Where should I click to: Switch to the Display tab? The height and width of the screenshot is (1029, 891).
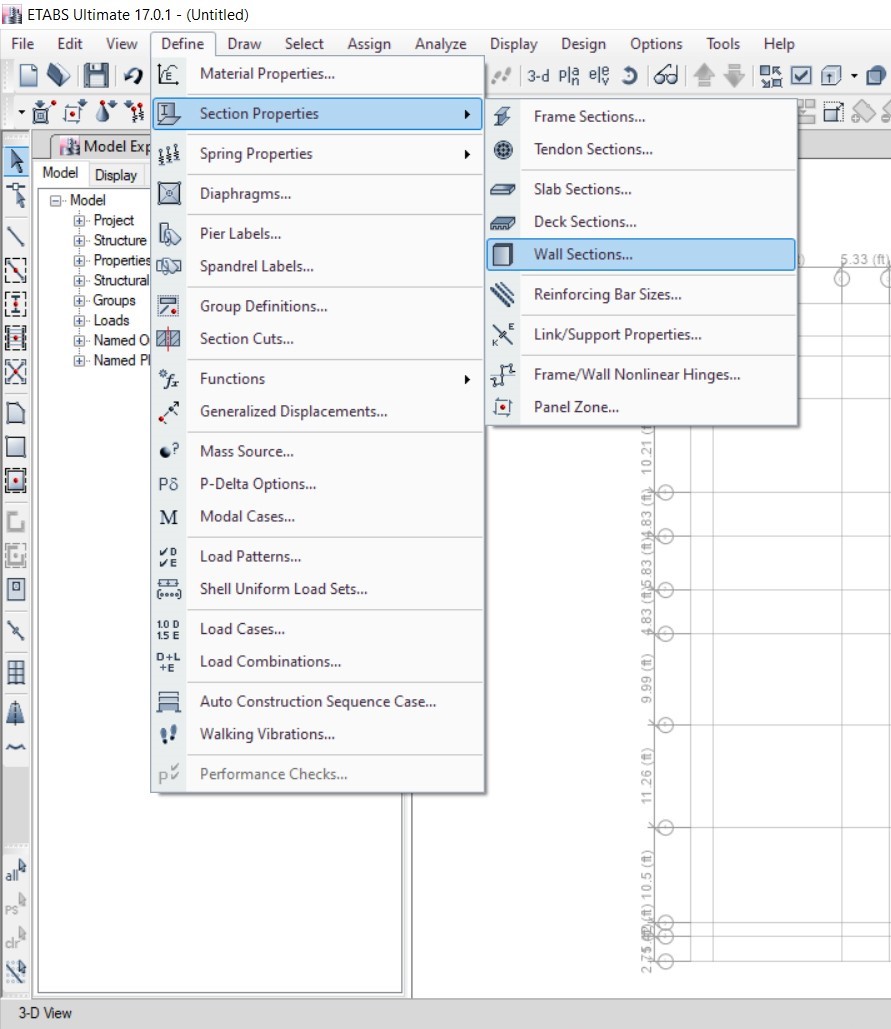116,175
